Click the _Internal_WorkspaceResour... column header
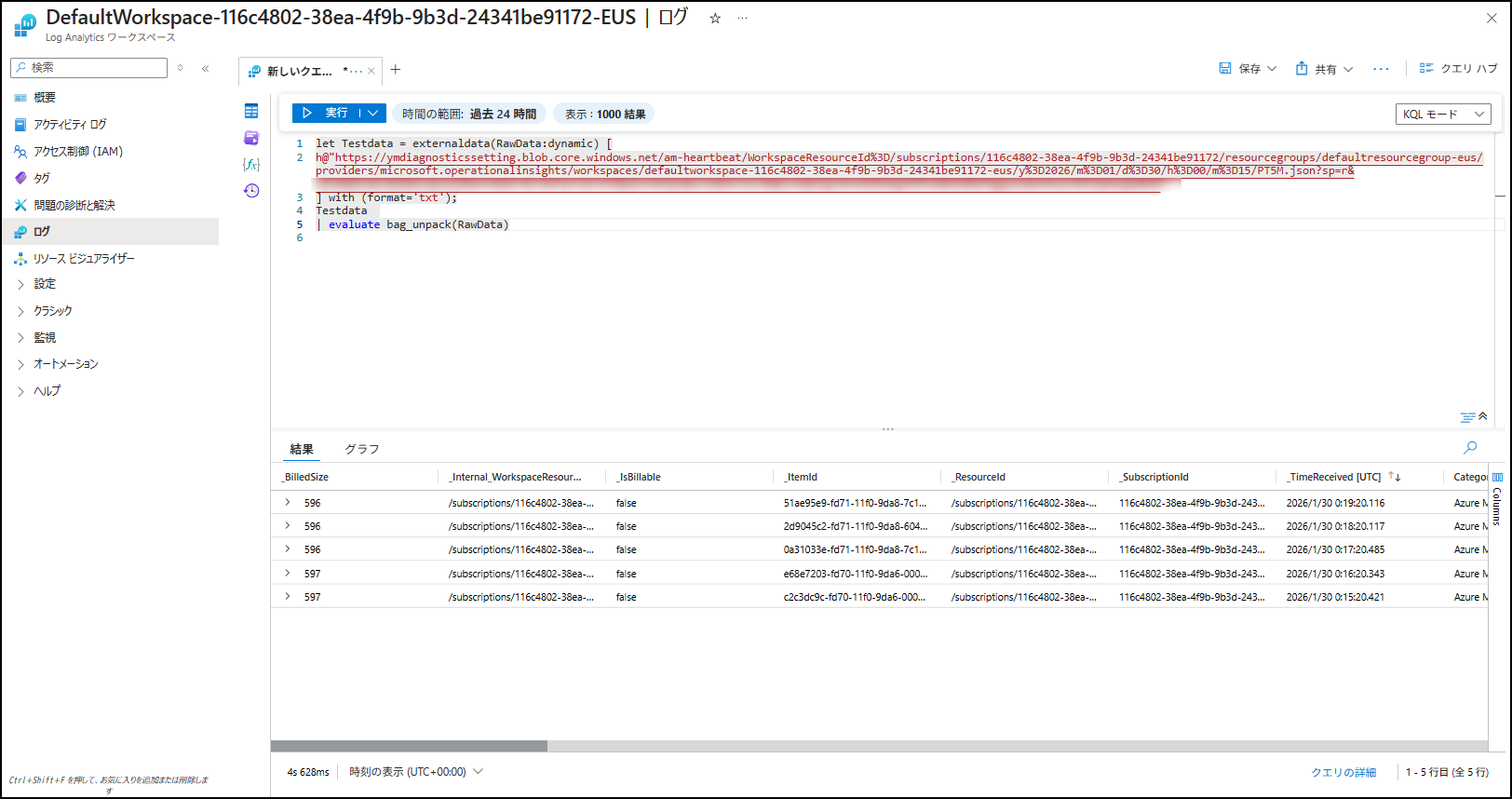 click(515, 477)
